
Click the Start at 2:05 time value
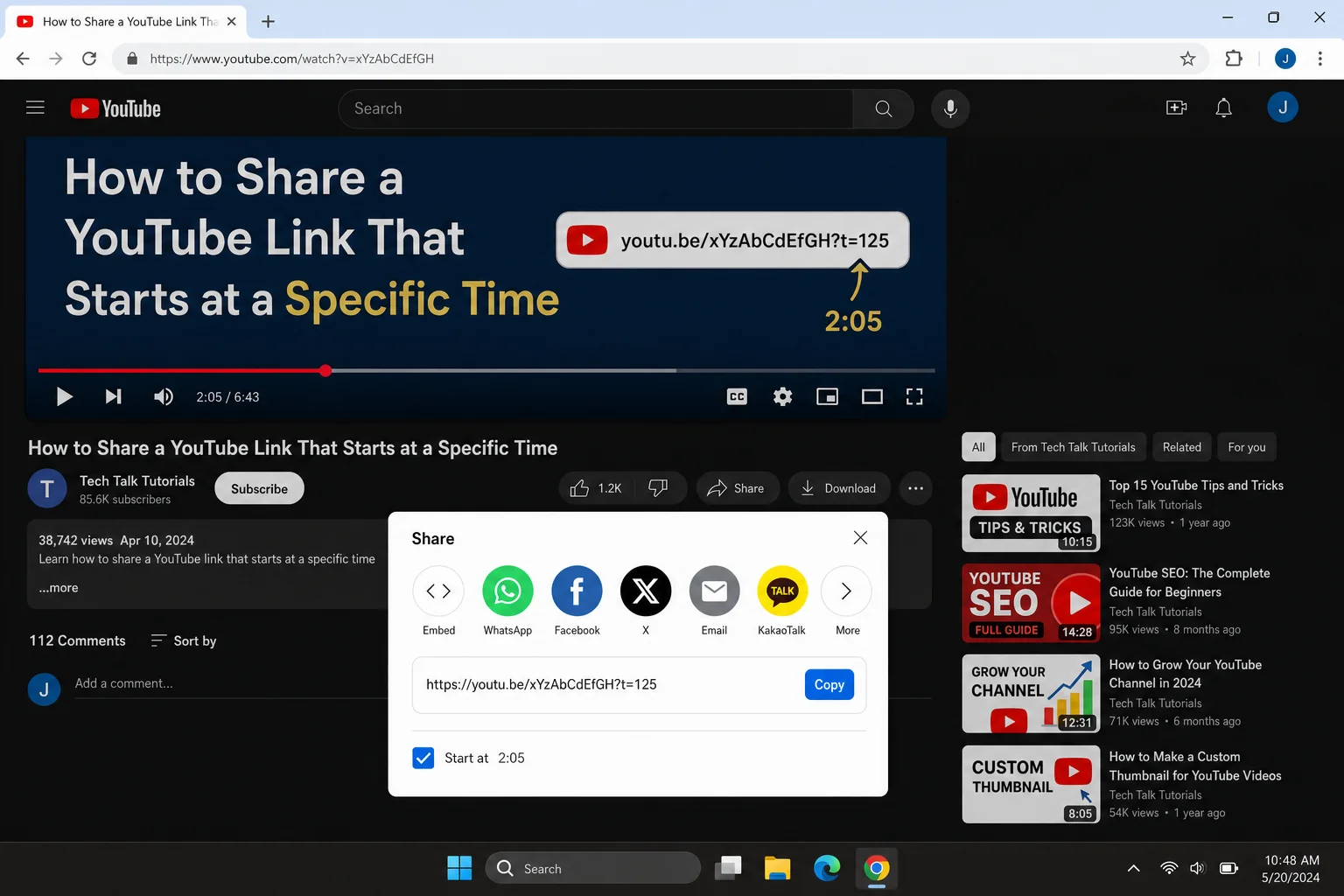(511, 758)
